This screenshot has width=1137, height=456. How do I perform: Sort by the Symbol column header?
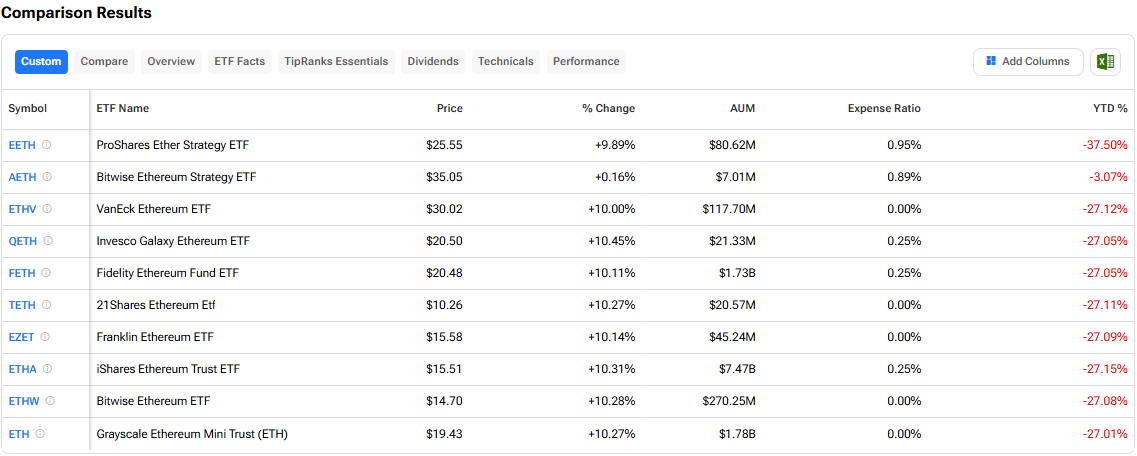coord(28,109)
